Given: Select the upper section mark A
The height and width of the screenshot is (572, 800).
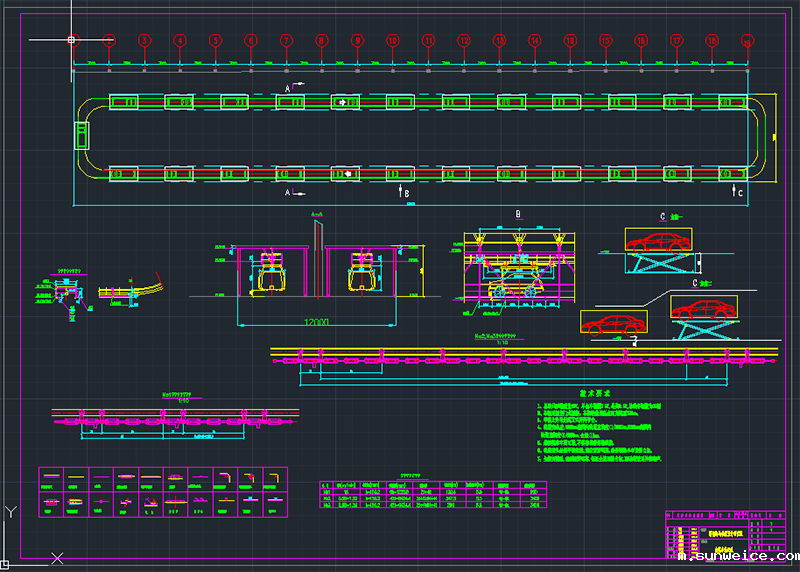Looking at the screenshot, I should tap(289, 88).
